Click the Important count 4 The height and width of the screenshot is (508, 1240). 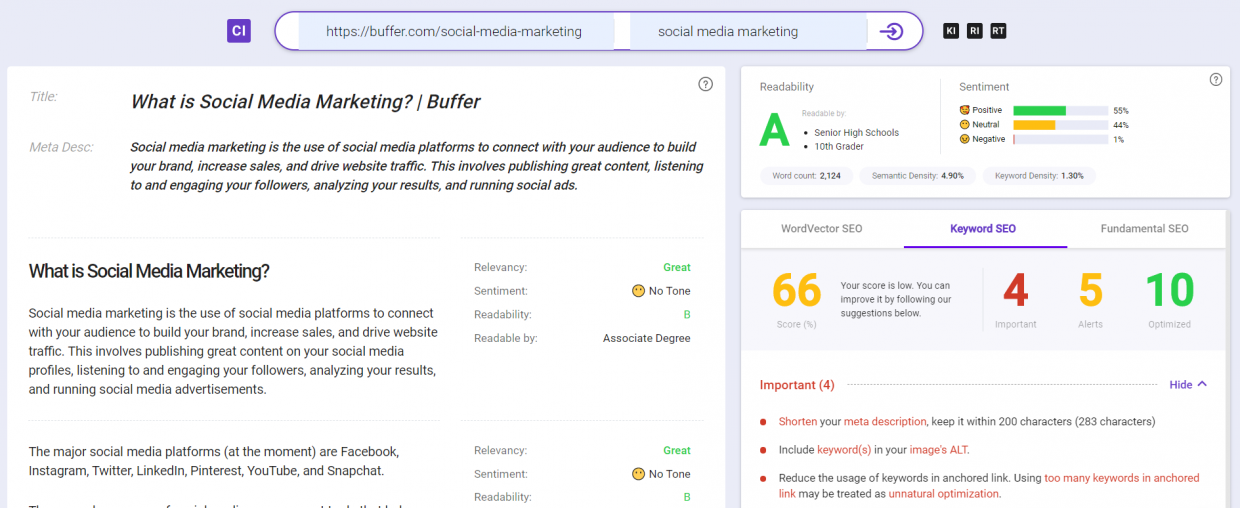pyautogui.click(x=1015, y=291)
